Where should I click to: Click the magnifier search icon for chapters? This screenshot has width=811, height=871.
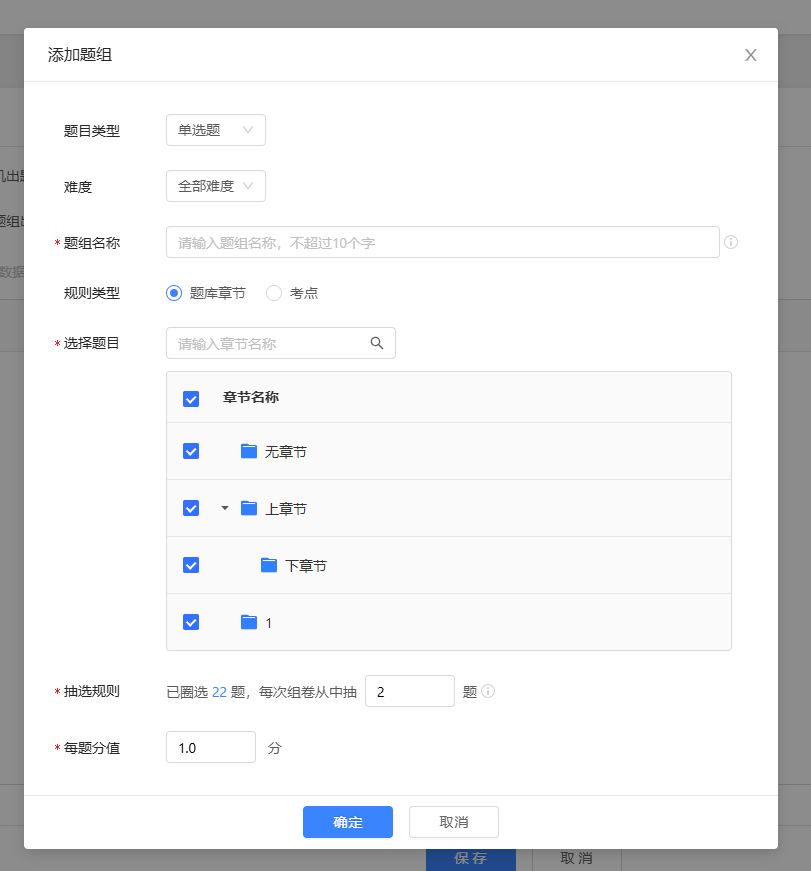(377, 343)
